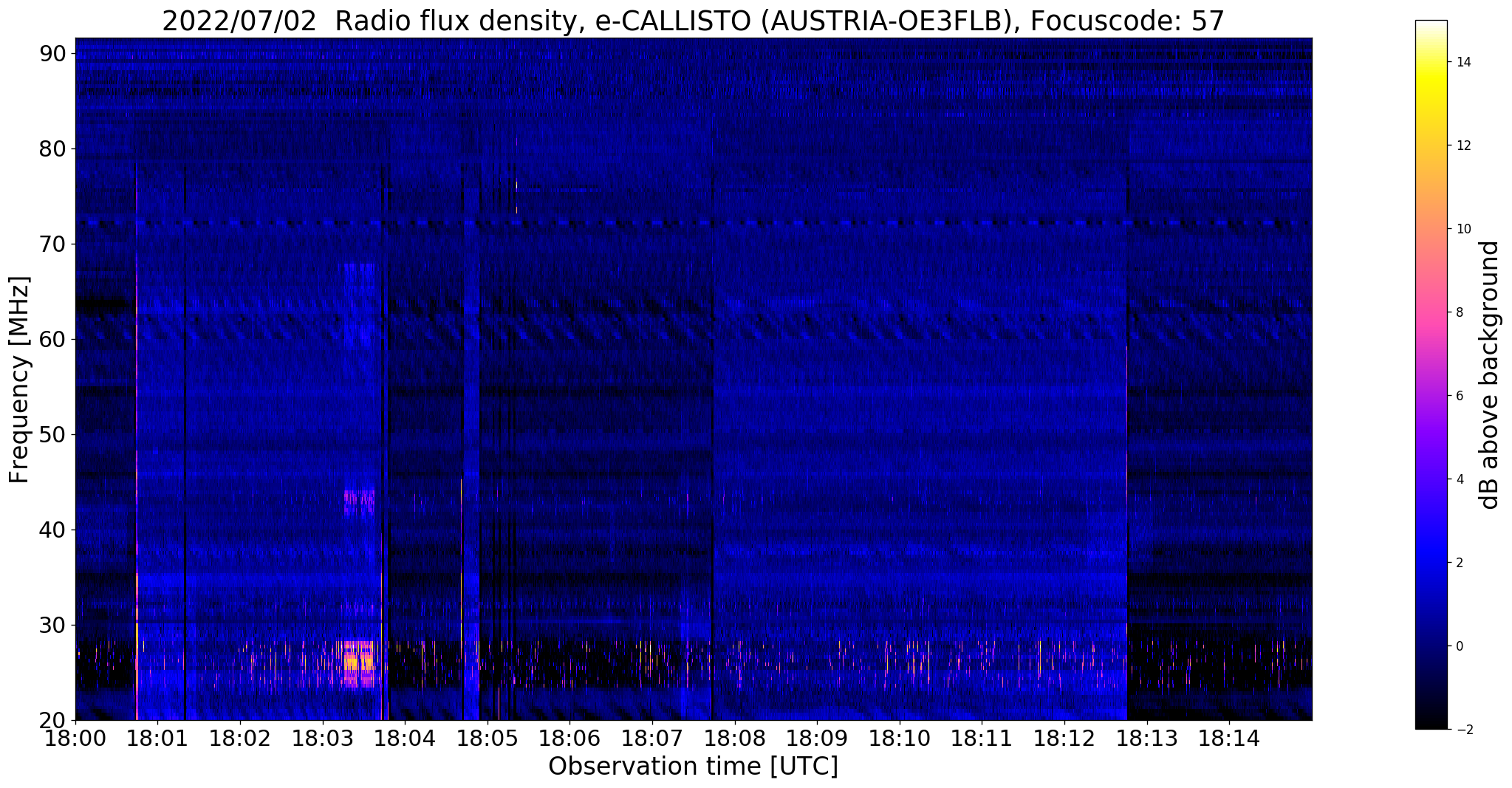Click the 30 MHz frequency tick label

(52, 625)
